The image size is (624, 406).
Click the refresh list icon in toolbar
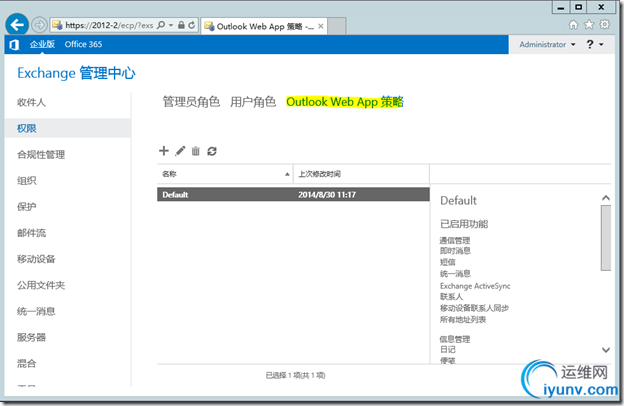tap(212, 151)
